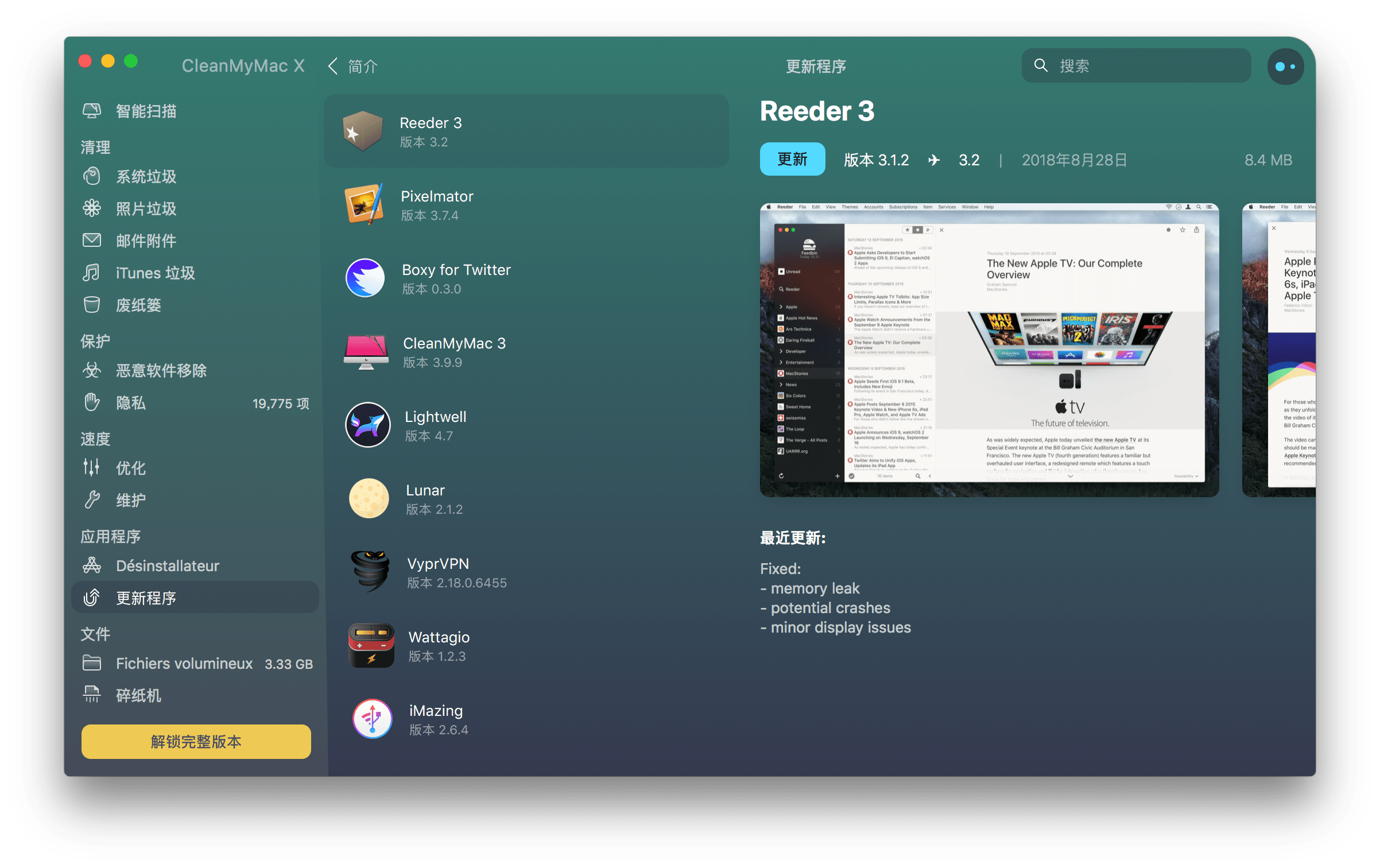Select Boxy for Twitter name text

point(456,270)
